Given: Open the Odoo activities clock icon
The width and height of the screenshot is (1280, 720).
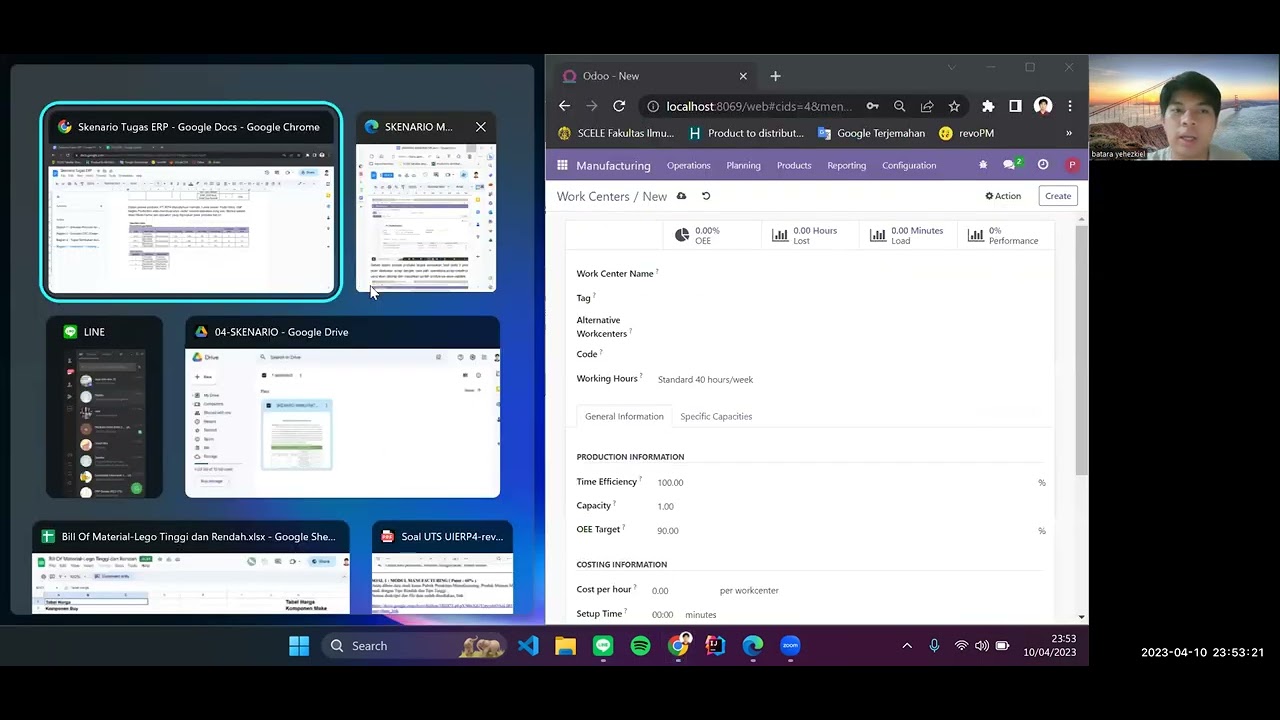Looking at the screenshot, I should (1043, 165).
